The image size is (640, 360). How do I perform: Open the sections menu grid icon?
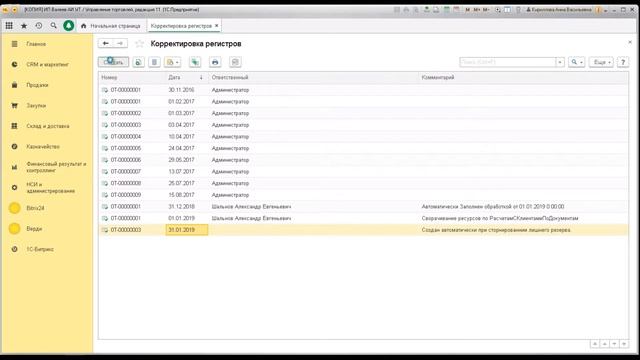(9, 26)
